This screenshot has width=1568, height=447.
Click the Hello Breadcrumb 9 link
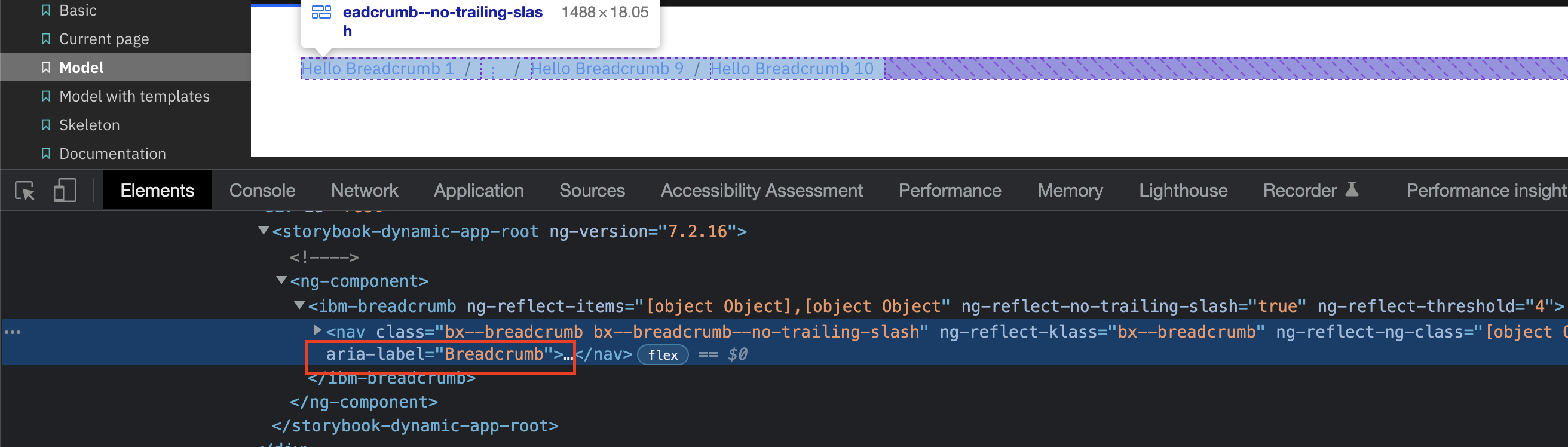click(x=610, y=68)
